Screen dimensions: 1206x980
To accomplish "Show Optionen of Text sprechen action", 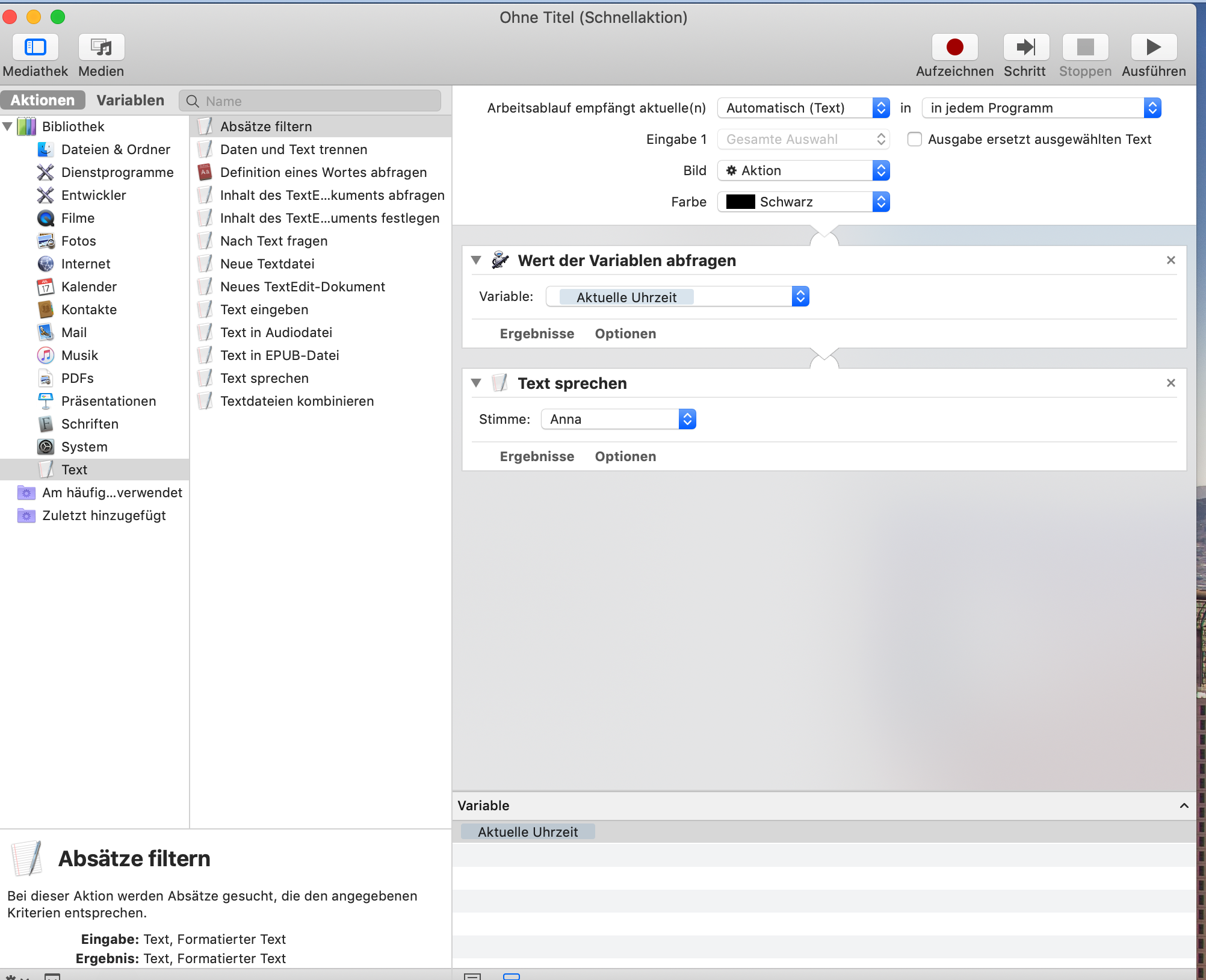I will click(625, 457).
